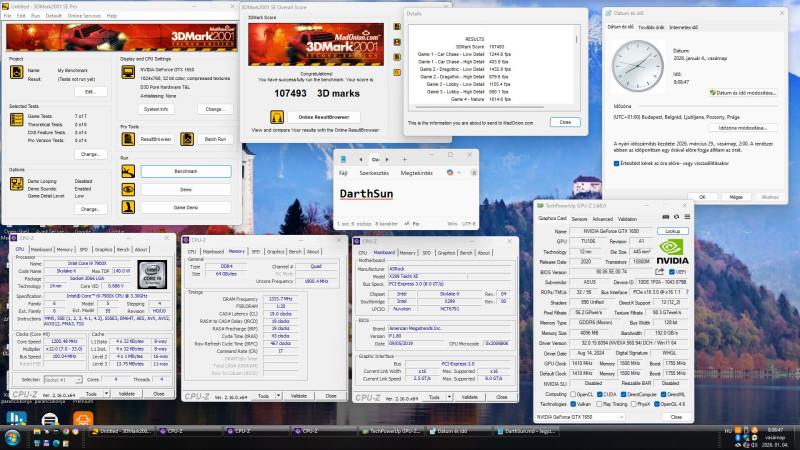Click the previous tab arrow in Notepad
This screenshot has height=450, width=800.
[360, 160]
